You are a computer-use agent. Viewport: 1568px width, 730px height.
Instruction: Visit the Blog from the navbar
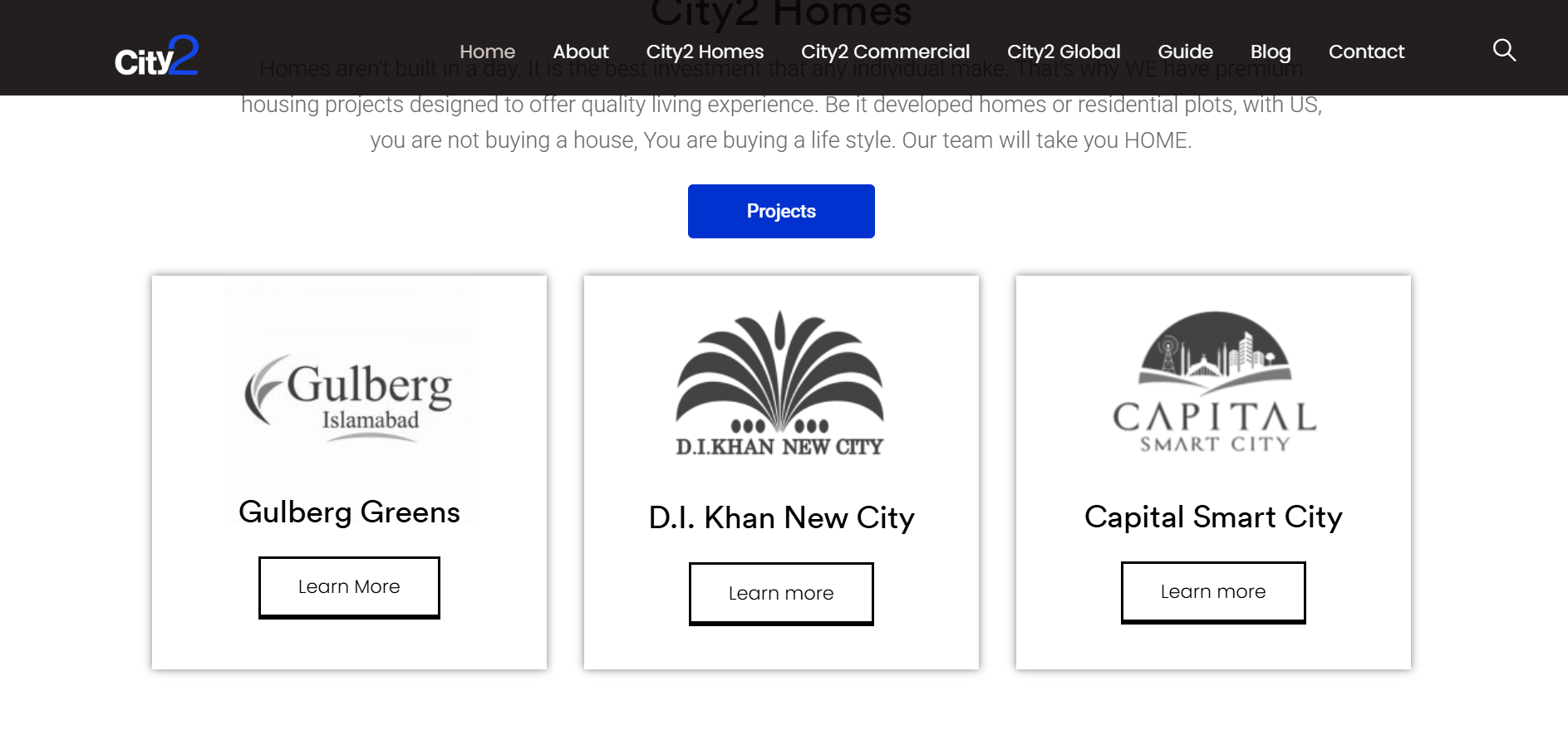(x=1271, y=51)
